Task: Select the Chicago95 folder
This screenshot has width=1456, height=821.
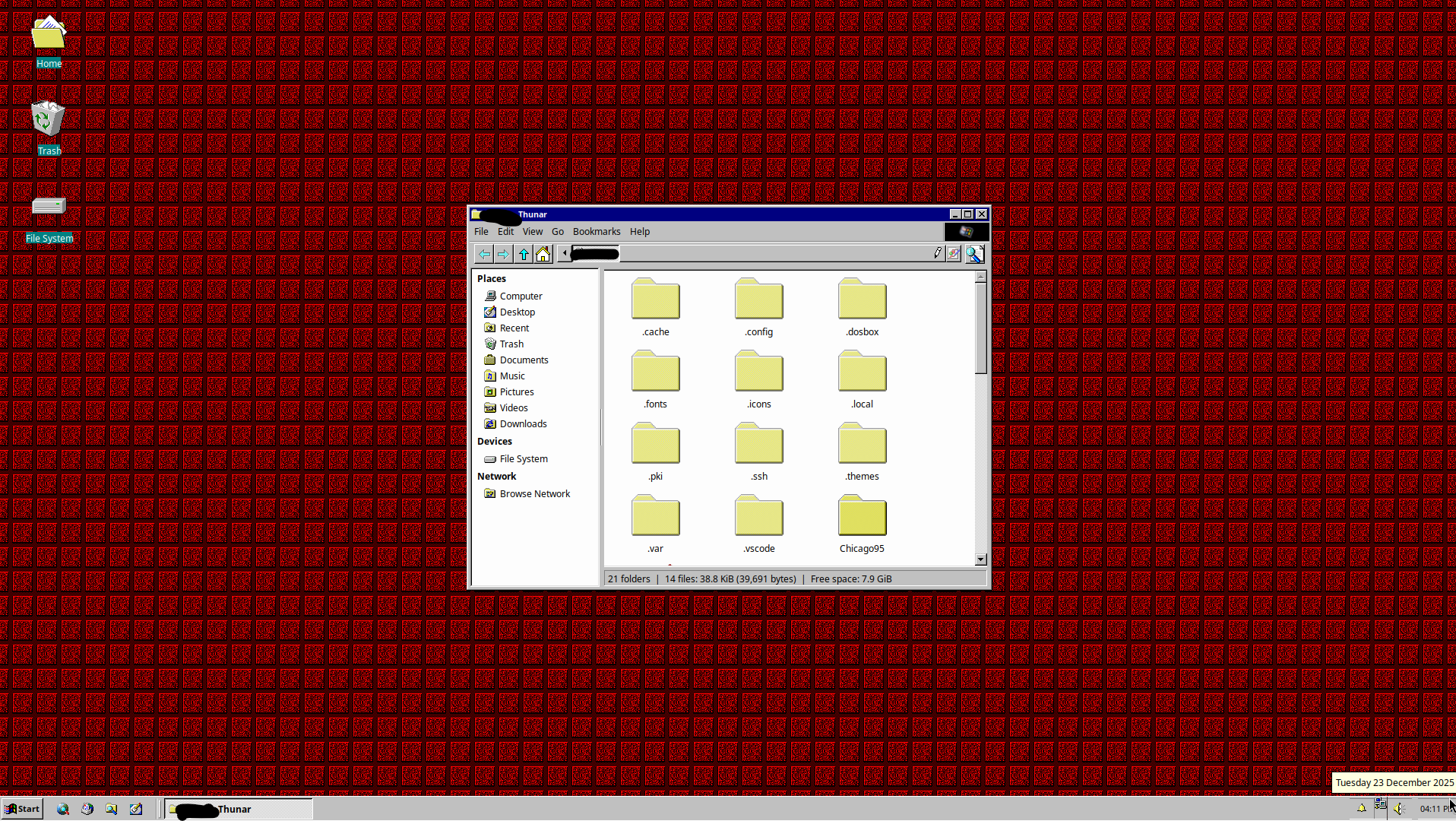Action: (x=863, y=525)
